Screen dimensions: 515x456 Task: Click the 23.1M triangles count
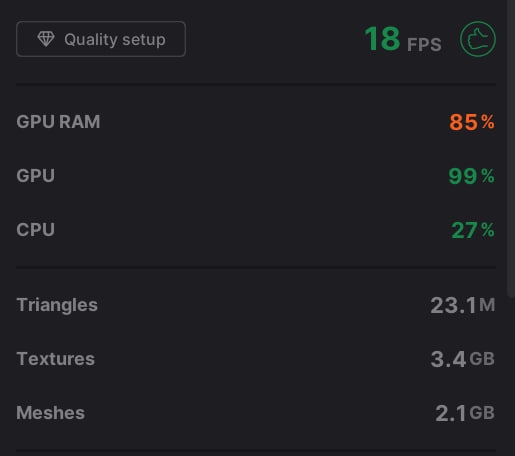(463, 305)
